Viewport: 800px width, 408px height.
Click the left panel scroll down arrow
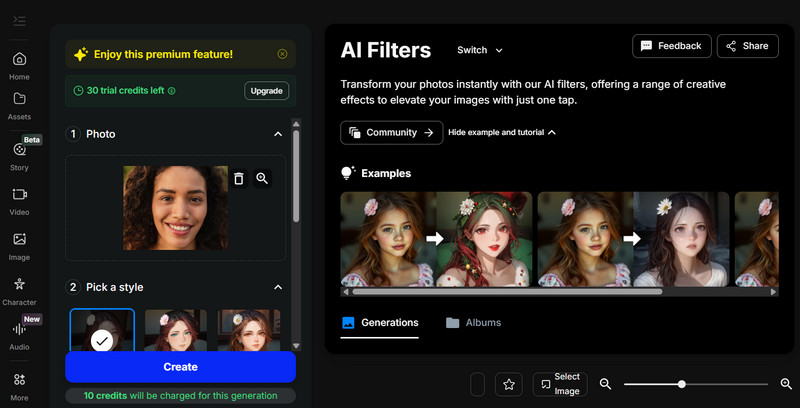click(296, 346)
